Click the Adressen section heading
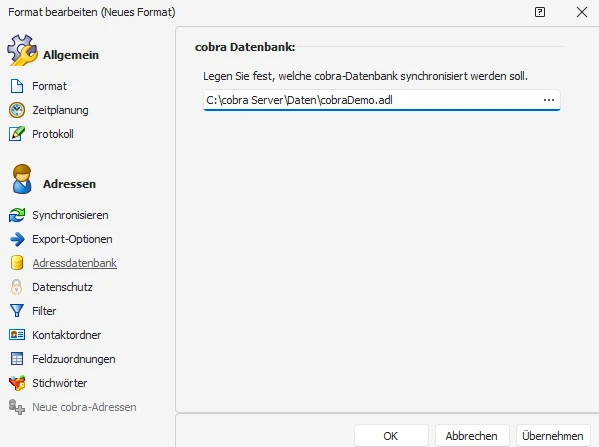 [x=69, y=184]
